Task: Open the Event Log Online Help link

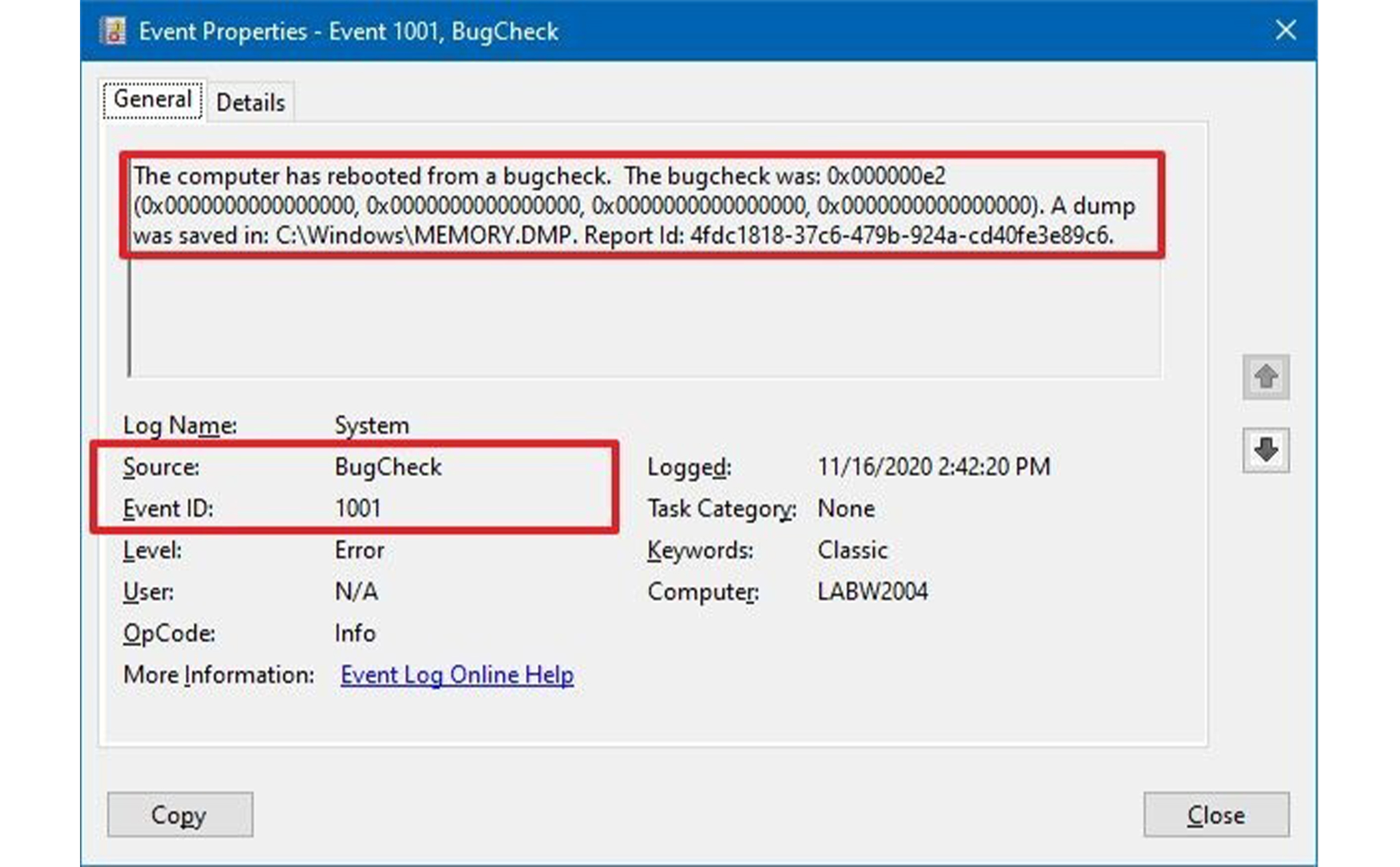Action: 457,675
